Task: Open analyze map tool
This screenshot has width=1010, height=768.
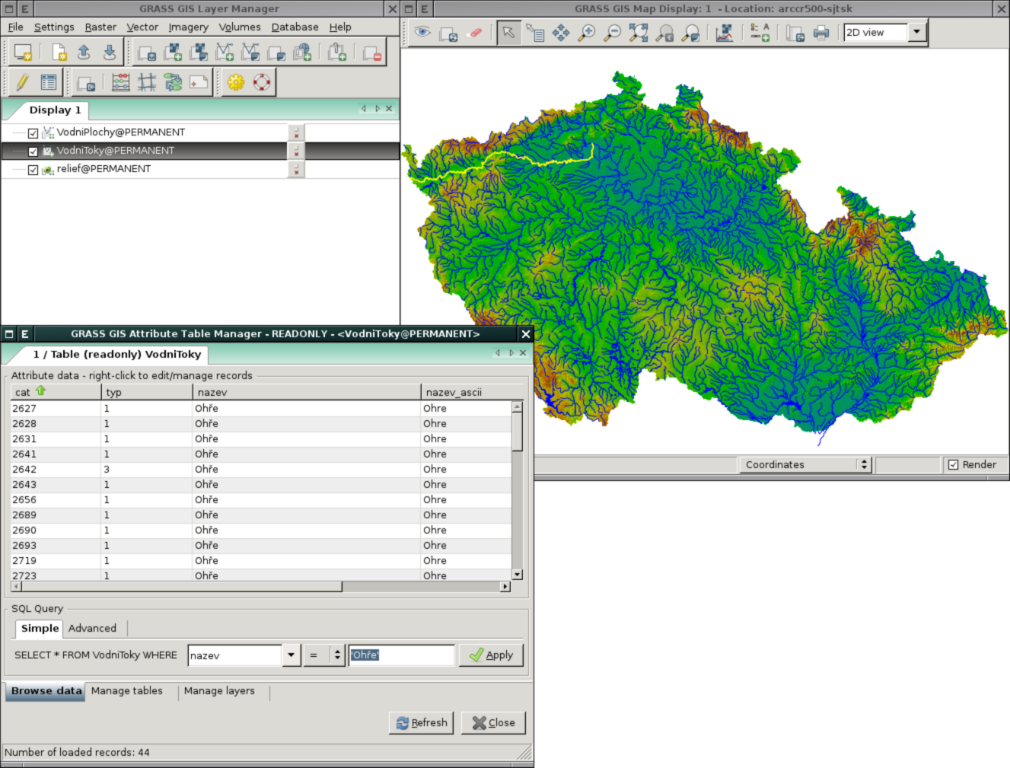Action: [x=725, y=32]
